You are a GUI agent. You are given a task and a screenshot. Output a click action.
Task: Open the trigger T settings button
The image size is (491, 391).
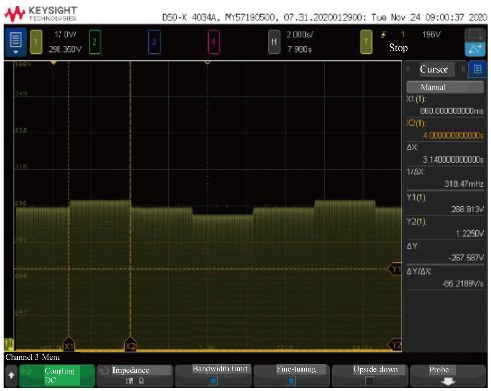coord(366,42)
